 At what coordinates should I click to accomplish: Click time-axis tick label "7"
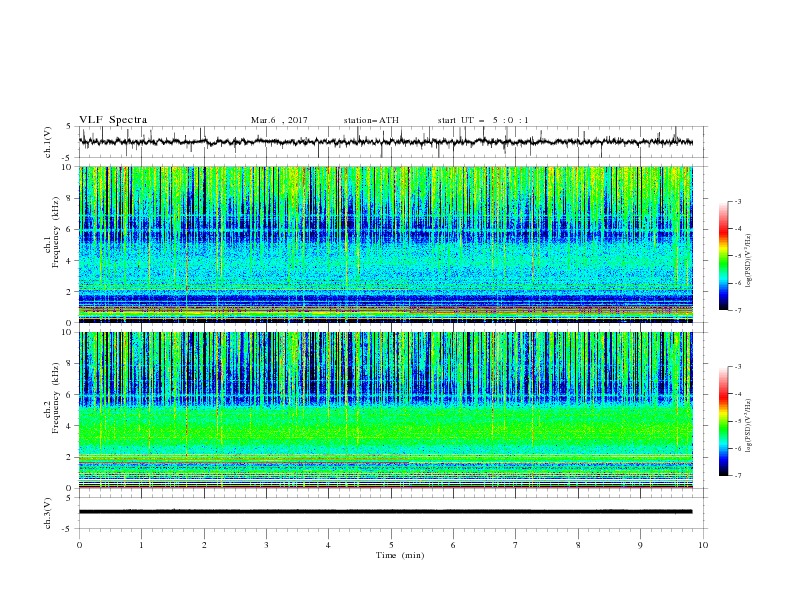pos(515,545)
